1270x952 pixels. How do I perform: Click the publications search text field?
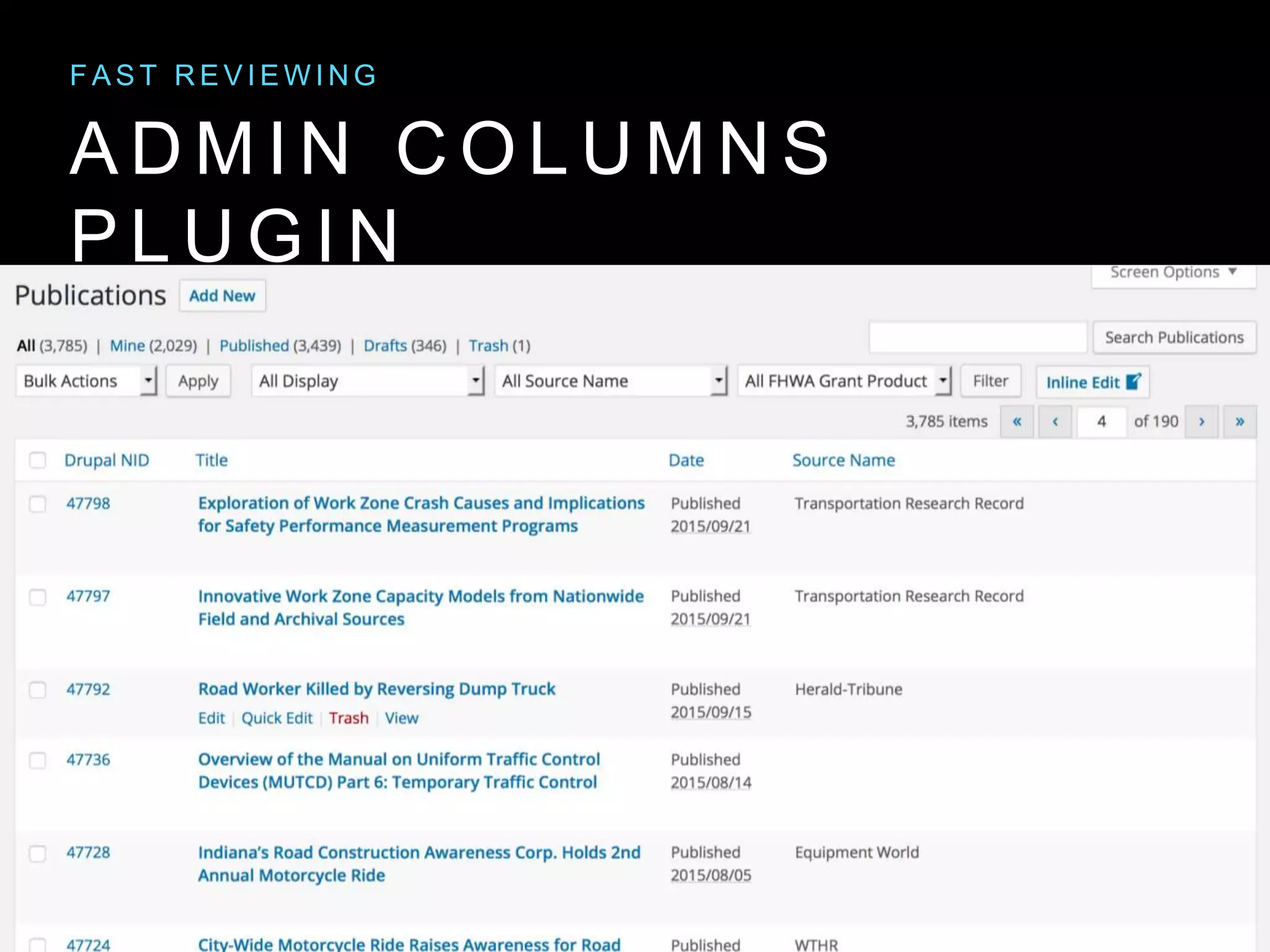click(978, 338)
